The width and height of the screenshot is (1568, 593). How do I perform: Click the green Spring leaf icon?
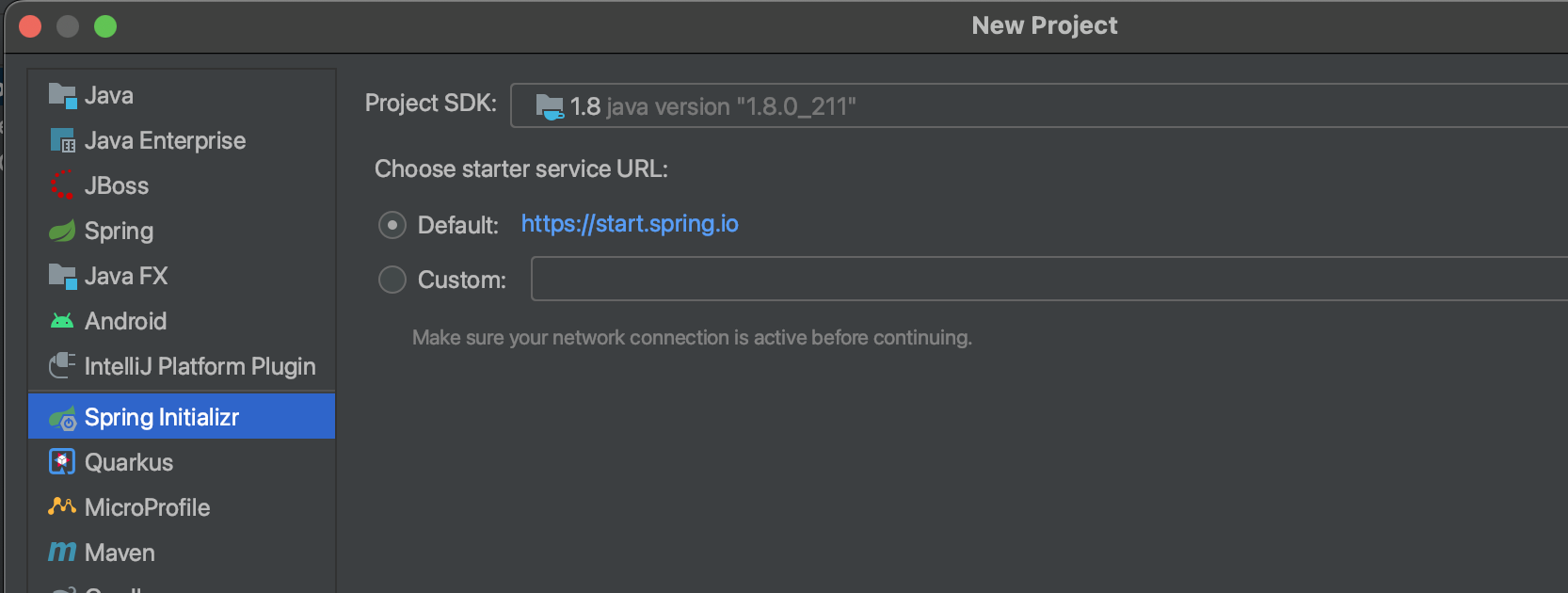click(x=62, y=231)
